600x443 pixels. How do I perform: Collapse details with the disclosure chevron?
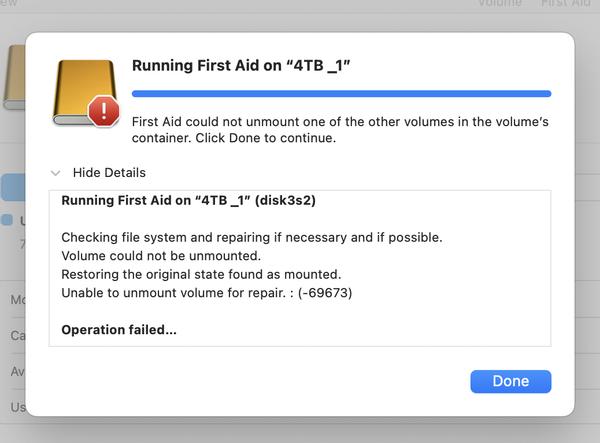pyautogui.click(x=56, y=173)
